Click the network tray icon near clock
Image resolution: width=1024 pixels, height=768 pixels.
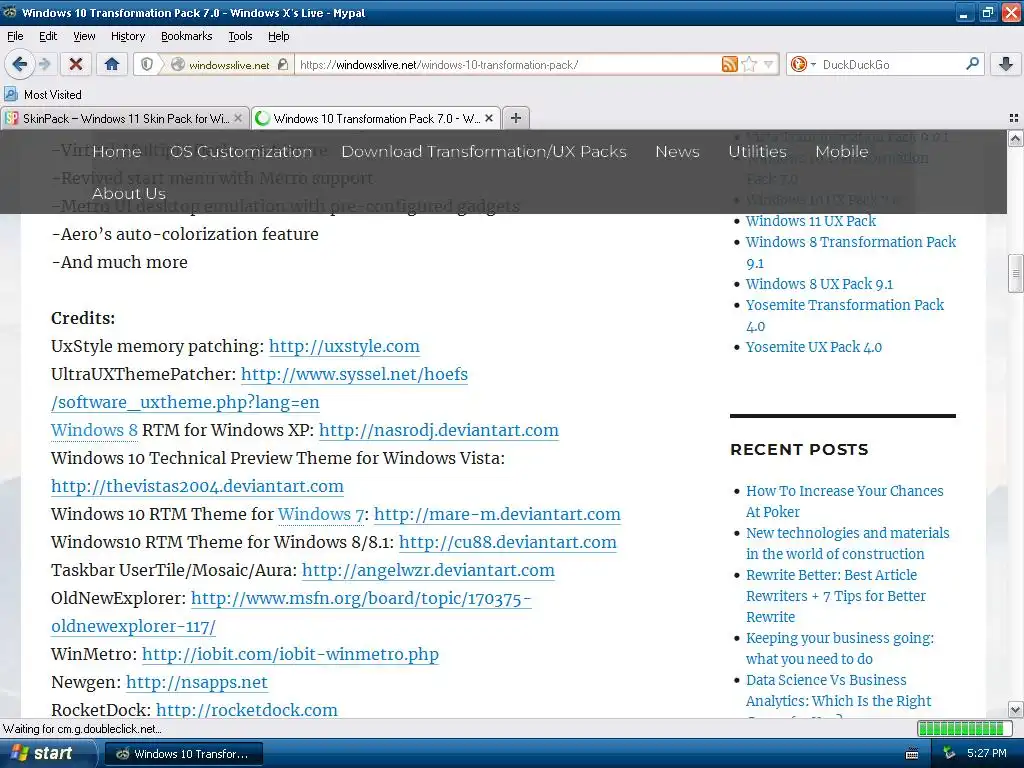949,754
